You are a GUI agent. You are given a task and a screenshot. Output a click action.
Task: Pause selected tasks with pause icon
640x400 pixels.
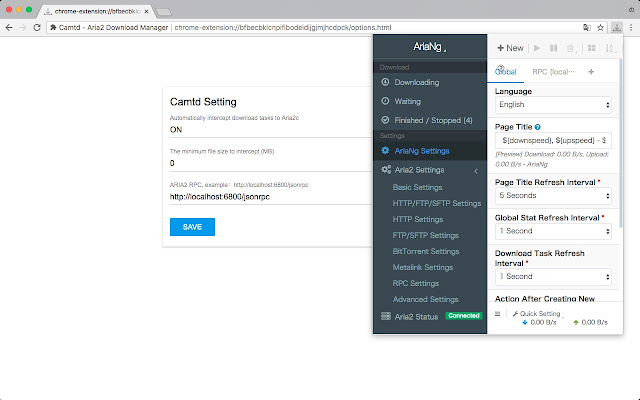tap(553, 48)
